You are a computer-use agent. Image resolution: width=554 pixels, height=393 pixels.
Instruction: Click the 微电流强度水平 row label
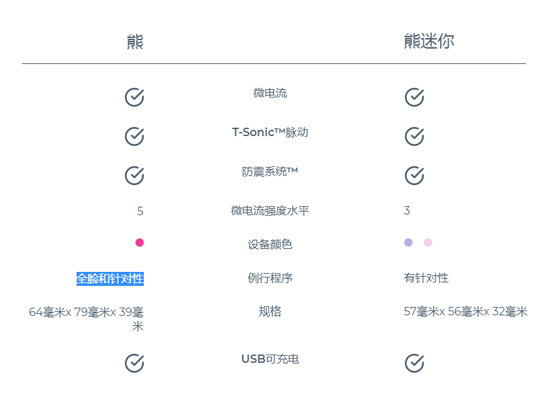coord(270,211)
